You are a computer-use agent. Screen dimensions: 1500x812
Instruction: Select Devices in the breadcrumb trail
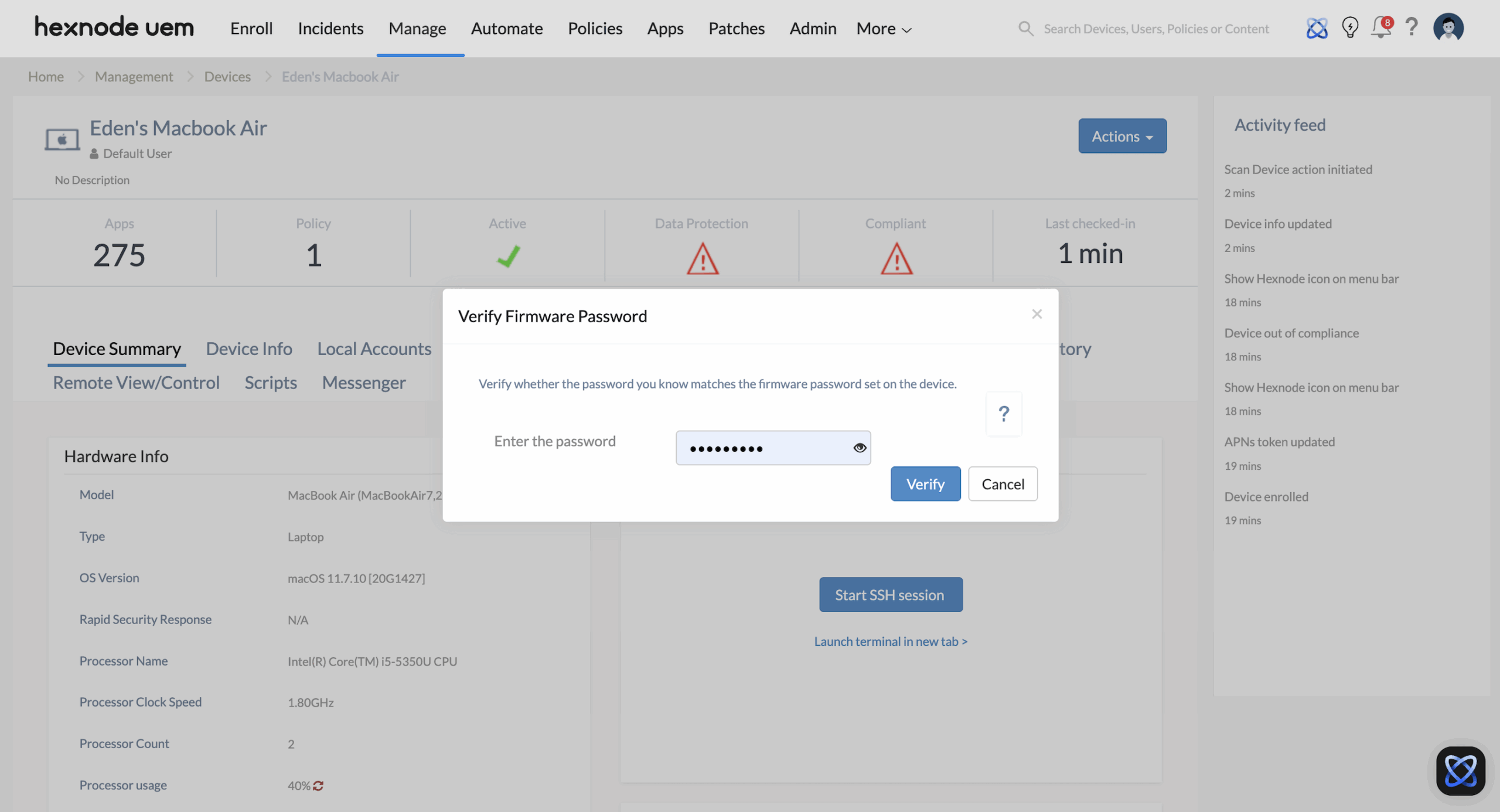(x=227, y=76)
